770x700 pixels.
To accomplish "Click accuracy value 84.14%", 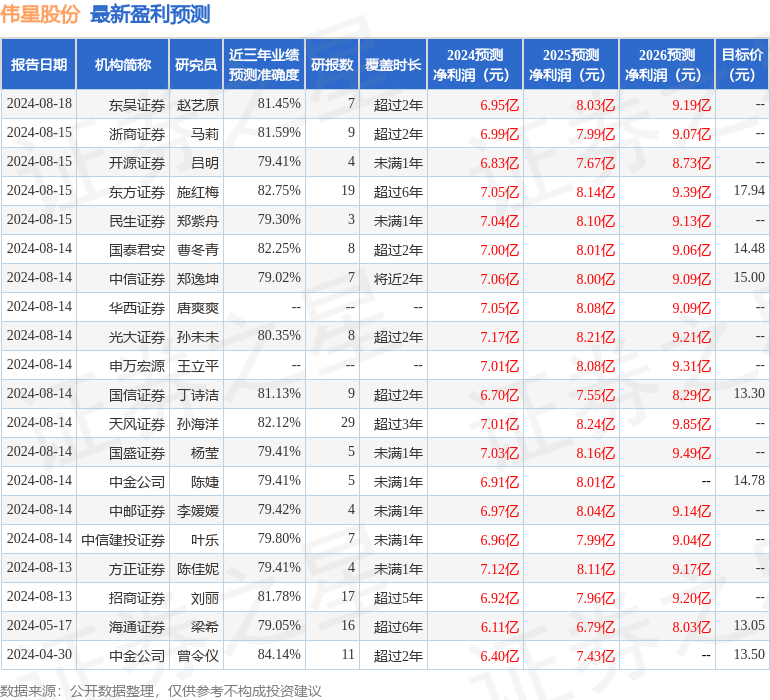I will (x=279, y=654).
